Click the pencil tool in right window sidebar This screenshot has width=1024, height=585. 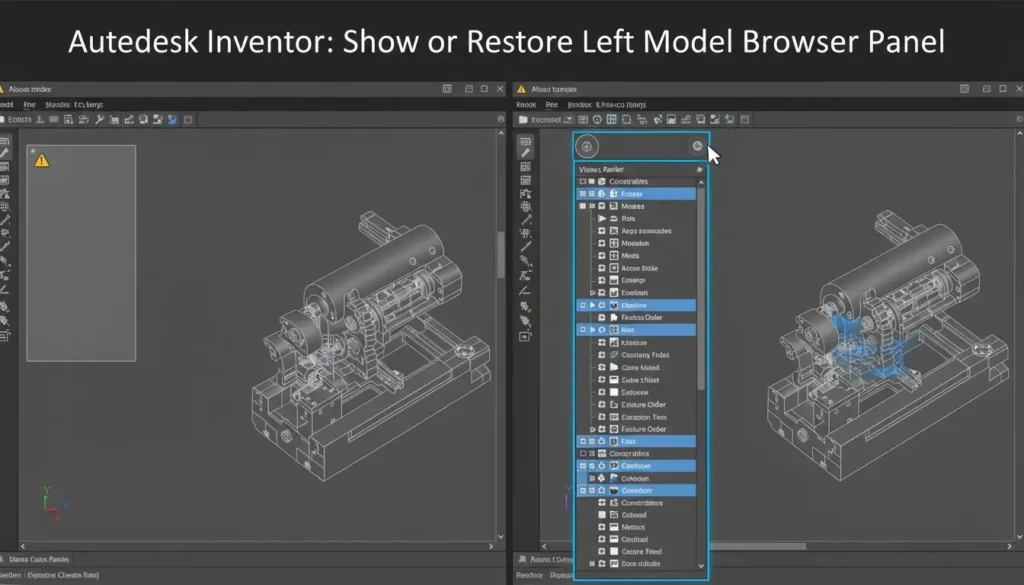coord(526,153)
